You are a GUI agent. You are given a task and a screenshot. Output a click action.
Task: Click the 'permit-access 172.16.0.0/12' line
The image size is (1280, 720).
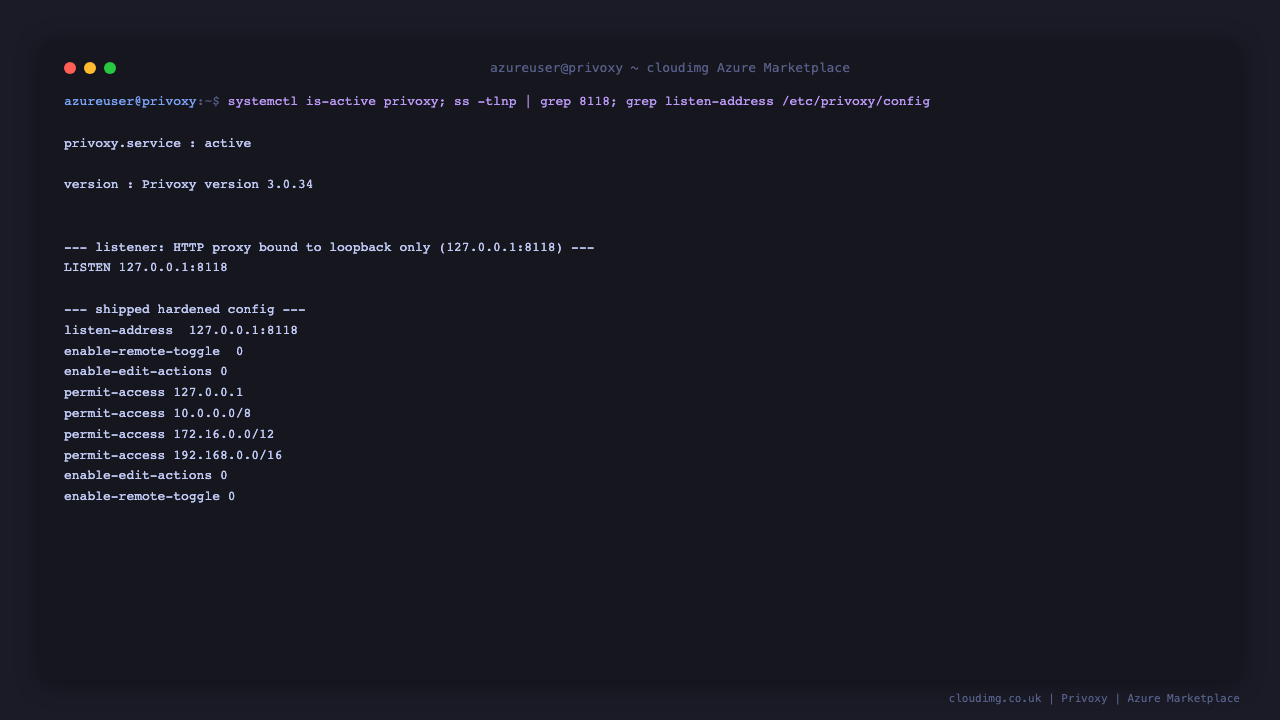click(x=169, y=434)
